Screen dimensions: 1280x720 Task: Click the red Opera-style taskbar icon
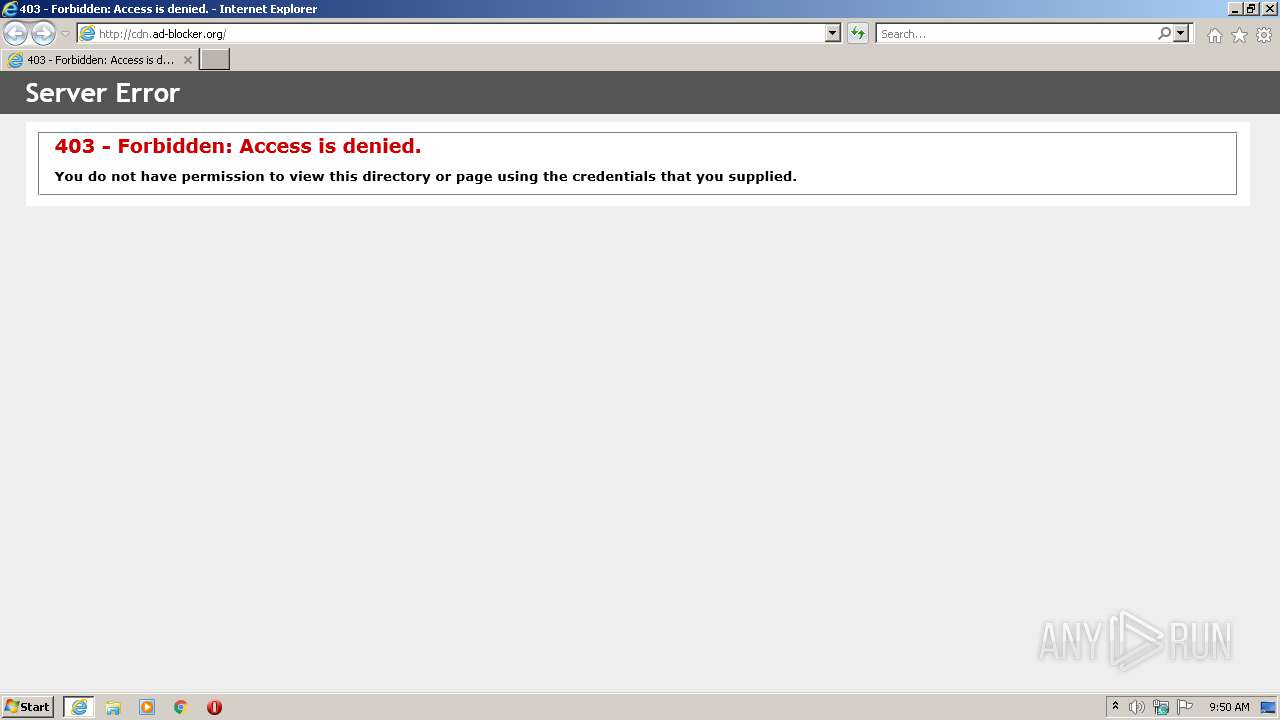(x=214, y=707)
